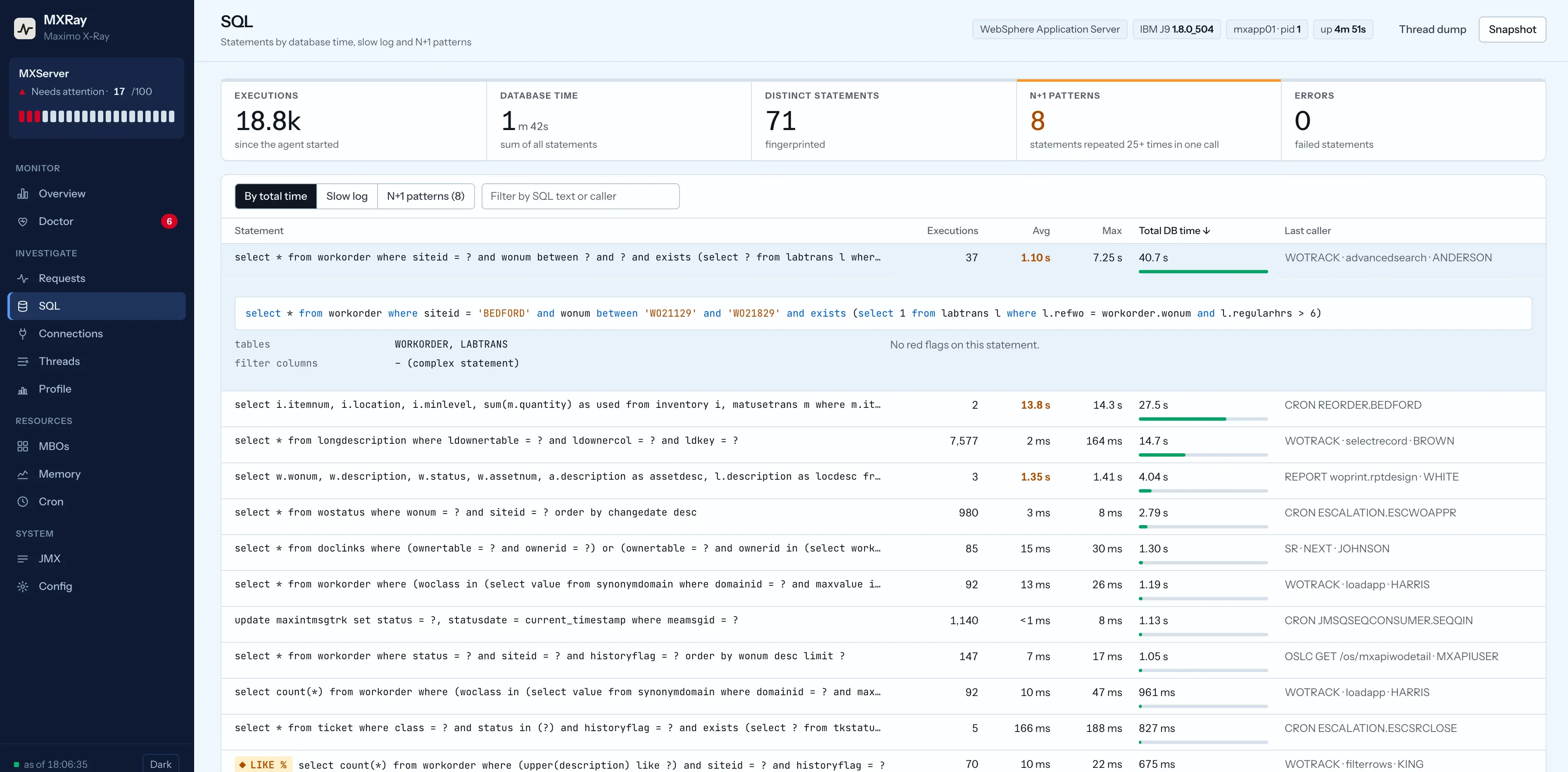Open Connections plug icon
Image resolution: width=1568 pixels, height=772 pixels.
point(23,334)
